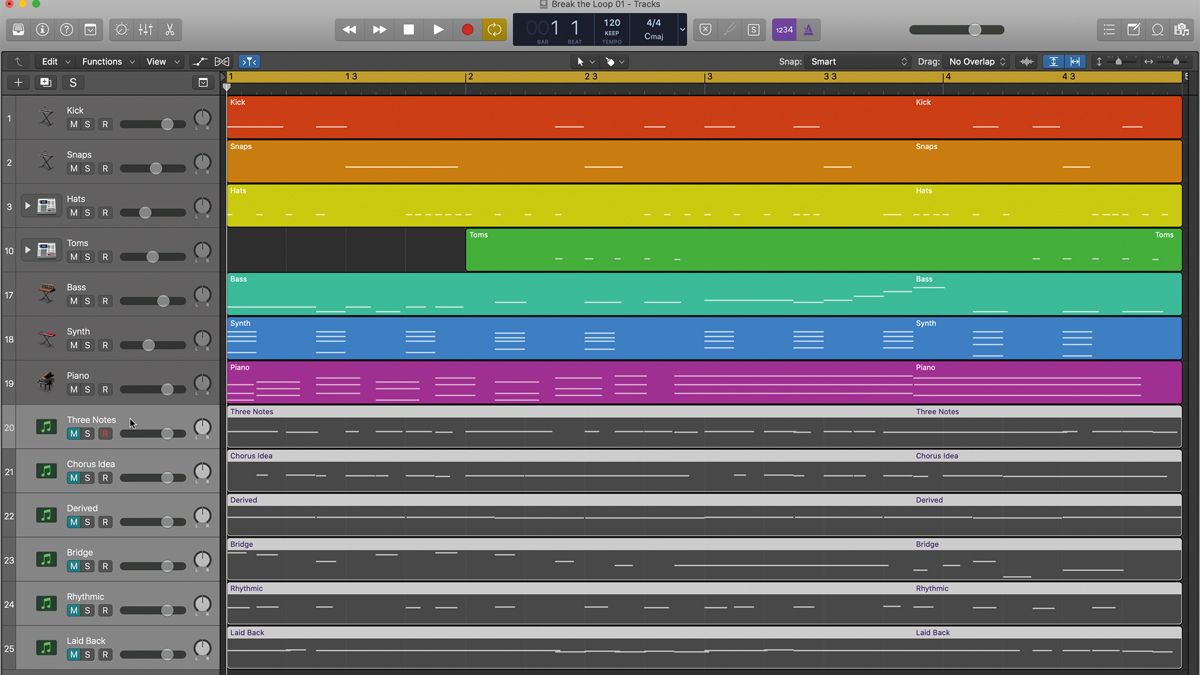Enable the metronome click
The width and height of the screenshot is (1200, 675).
click(806, 29)
